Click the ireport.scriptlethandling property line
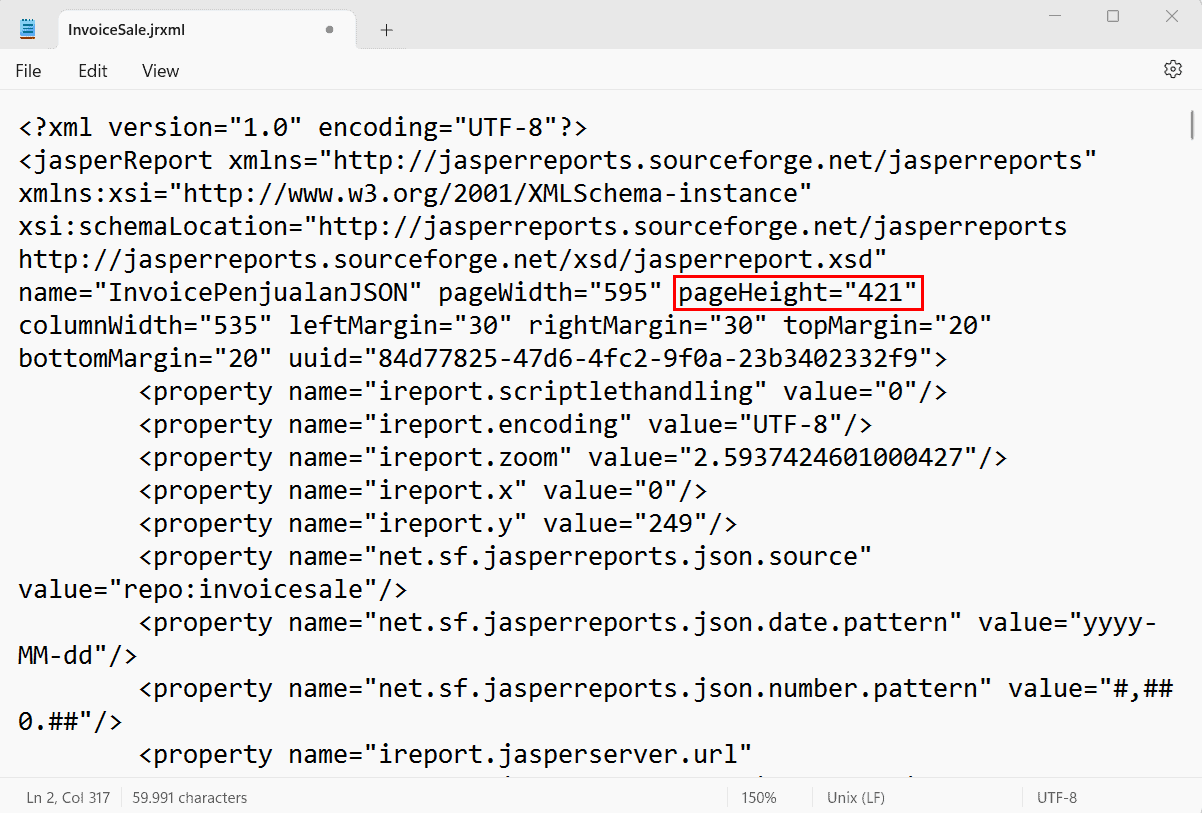The image size is (1202, 813). [x=543, y=392]
